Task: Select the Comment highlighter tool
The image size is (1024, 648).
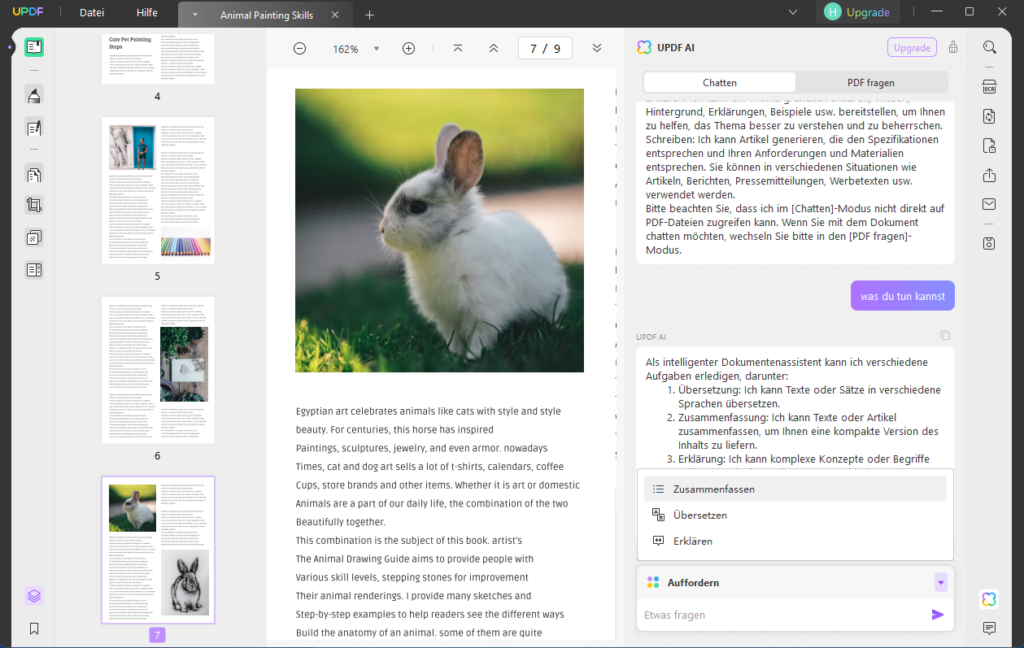Action: point(34,95)
